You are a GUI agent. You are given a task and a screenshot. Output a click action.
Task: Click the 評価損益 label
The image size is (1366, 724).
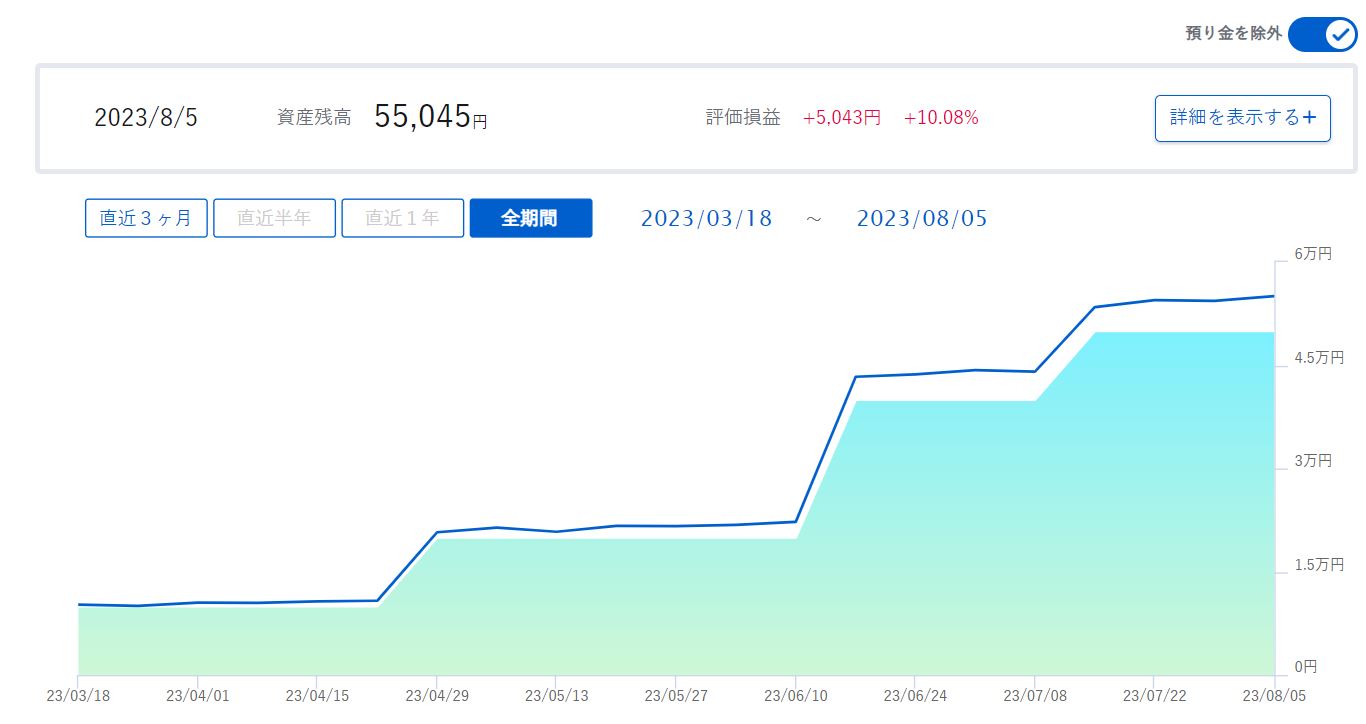[743, 118]
